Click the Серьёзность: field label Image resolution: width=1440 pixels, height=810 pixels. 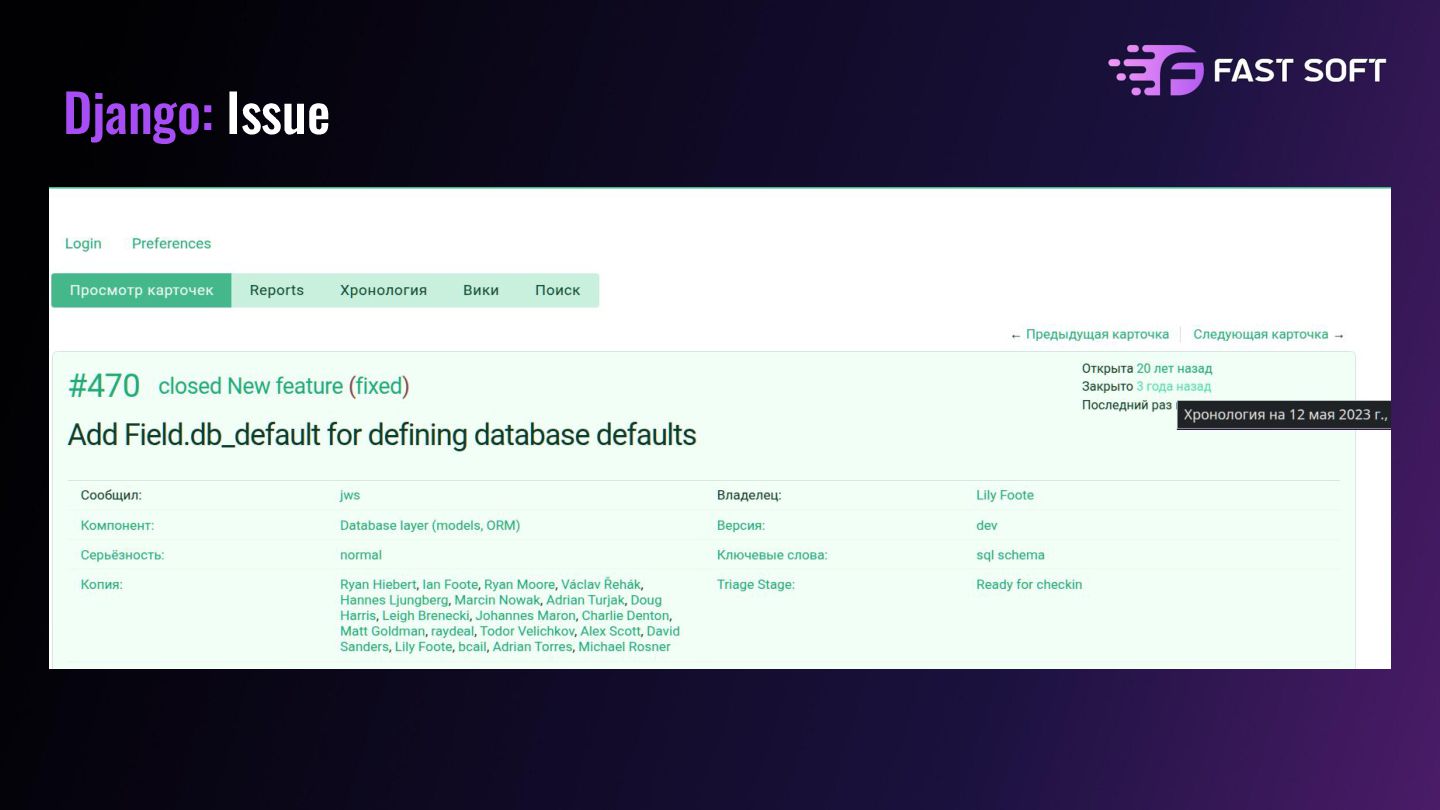pos(122,555)
